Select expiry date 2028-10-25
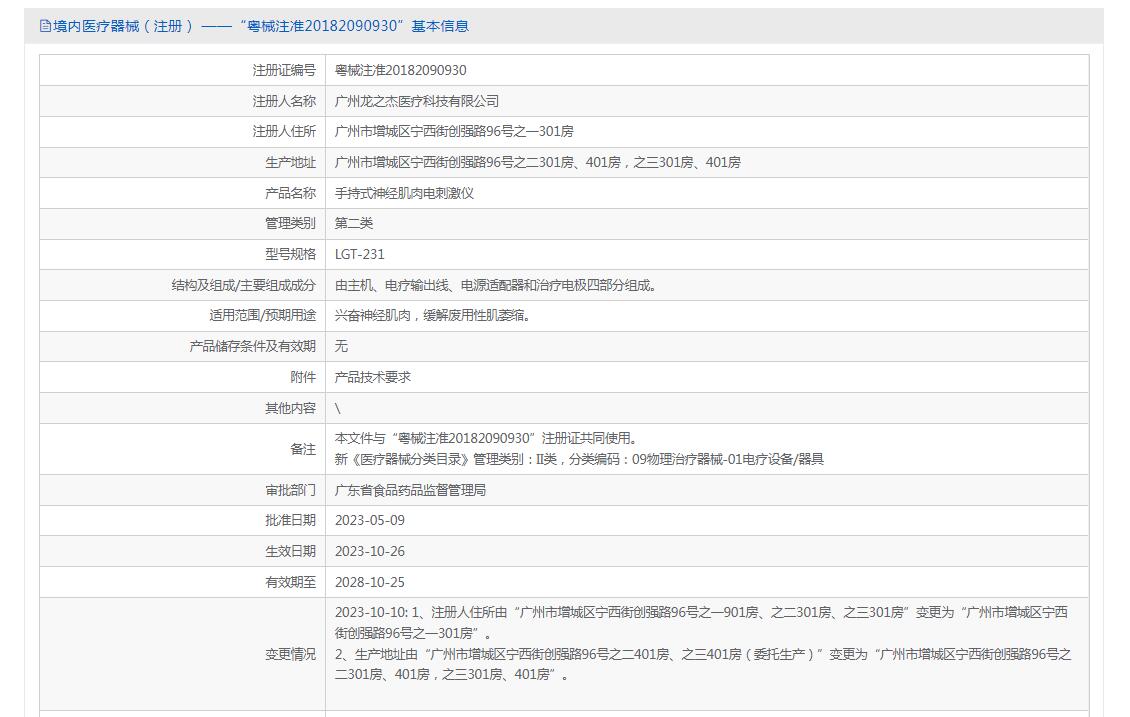 (370, 583)
